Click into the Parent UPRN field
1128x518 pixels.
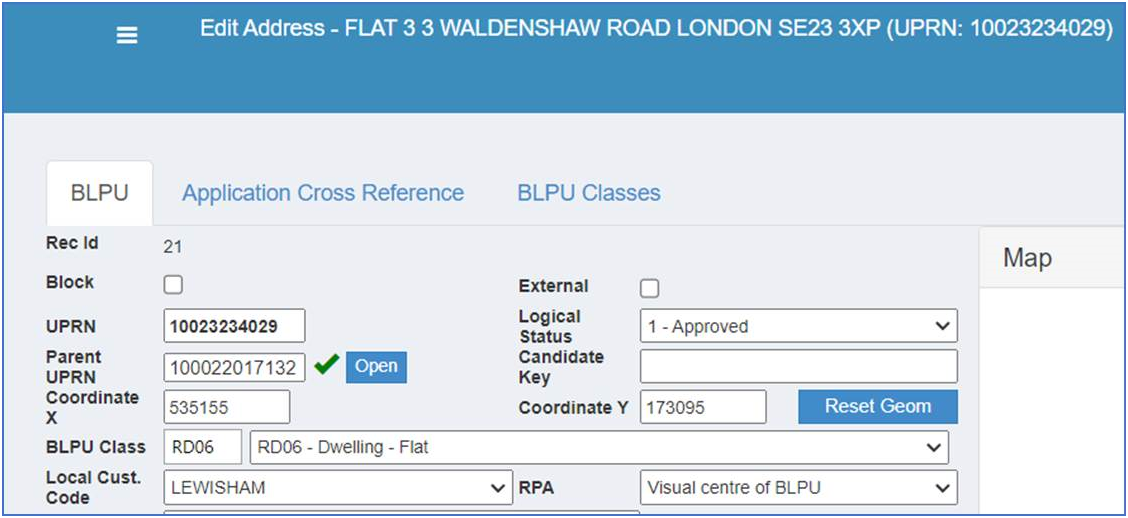click(x=235, y=367)
